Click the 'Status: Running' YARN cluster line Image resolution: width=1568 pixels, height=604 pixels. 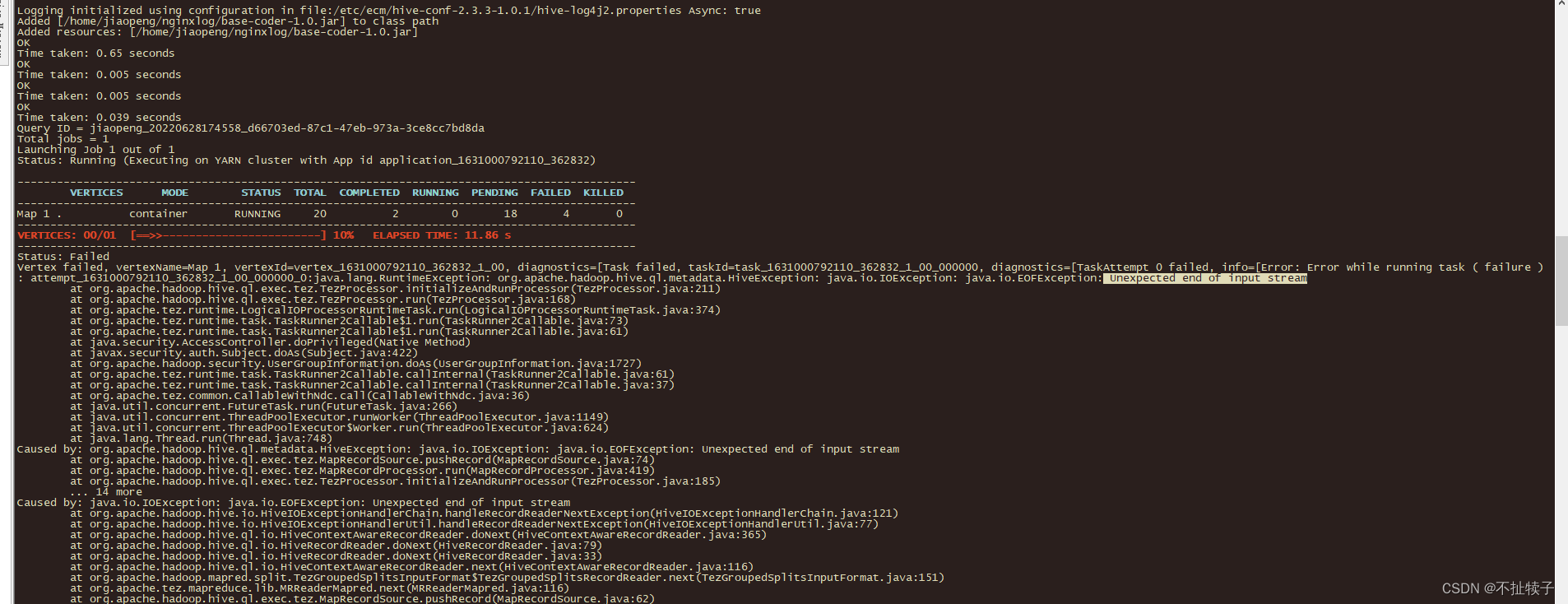tap(306, 160)
